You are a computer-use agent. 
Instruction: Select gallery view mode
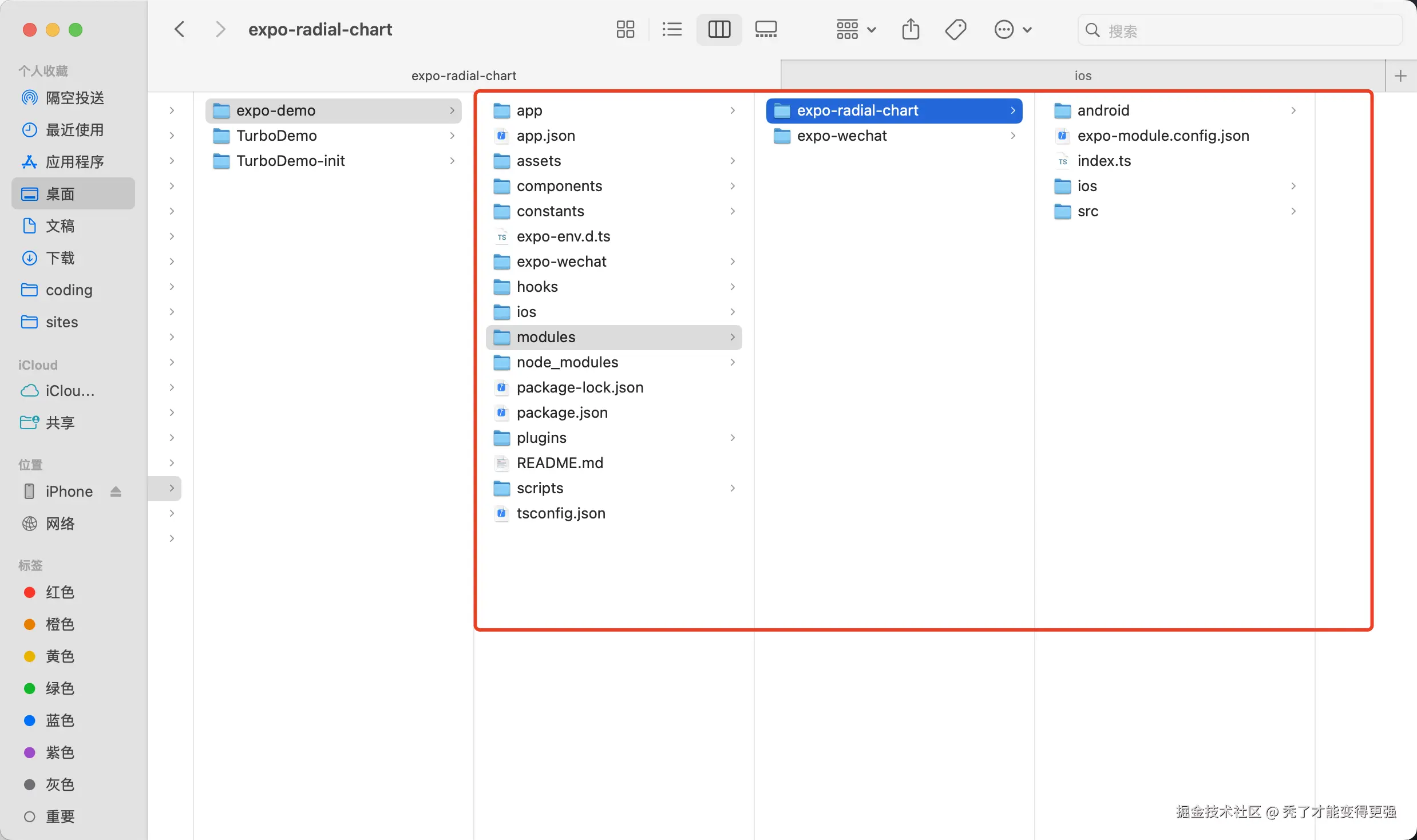(x=766, y=29)
